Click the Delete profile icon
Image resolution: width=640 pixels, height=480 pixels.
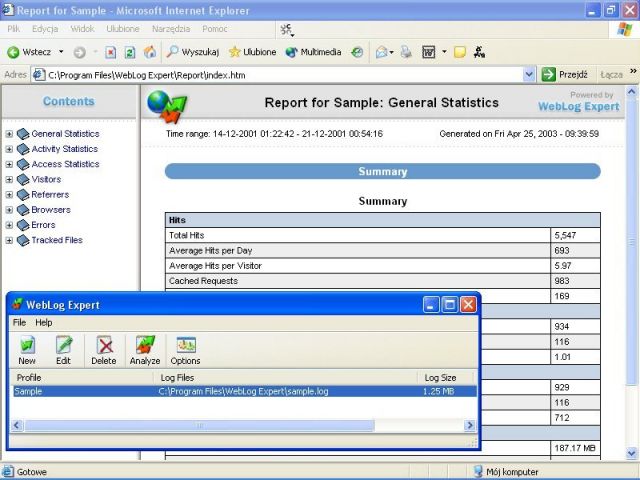click(x=104, y=346)
